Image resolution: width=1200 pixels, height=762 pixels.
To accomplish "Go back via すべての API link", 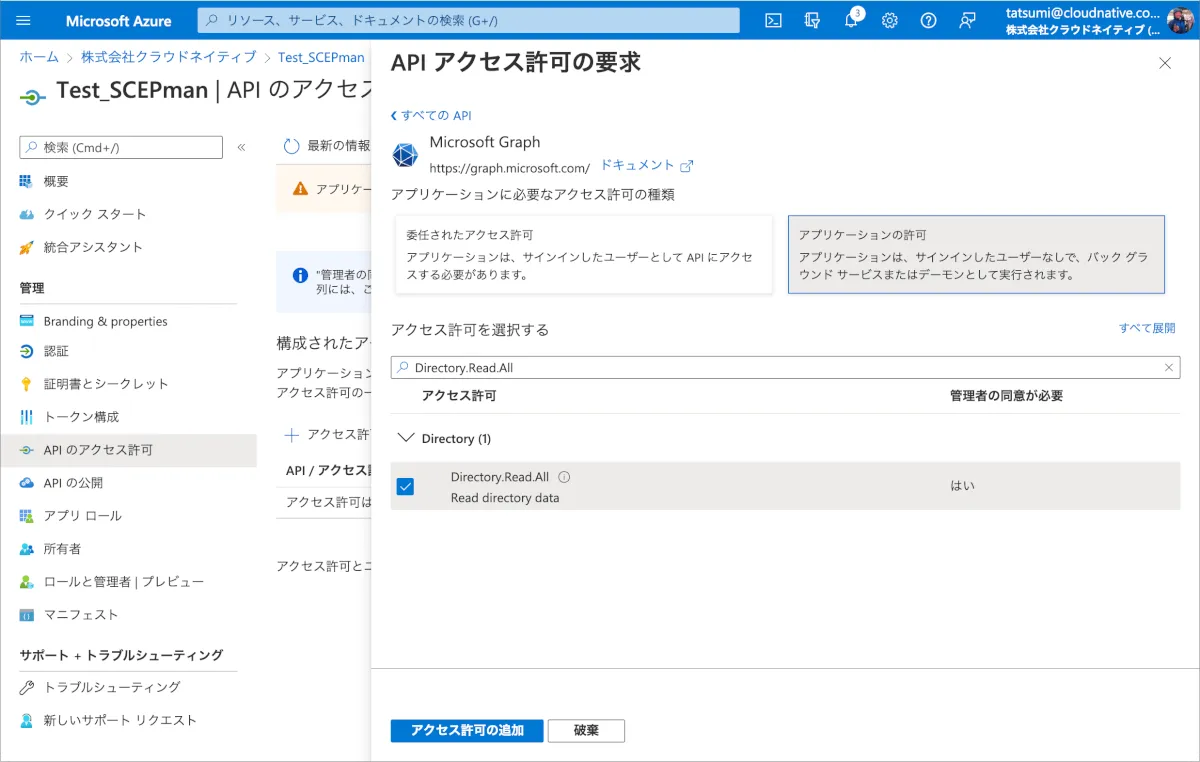I will tap(431, 116).
